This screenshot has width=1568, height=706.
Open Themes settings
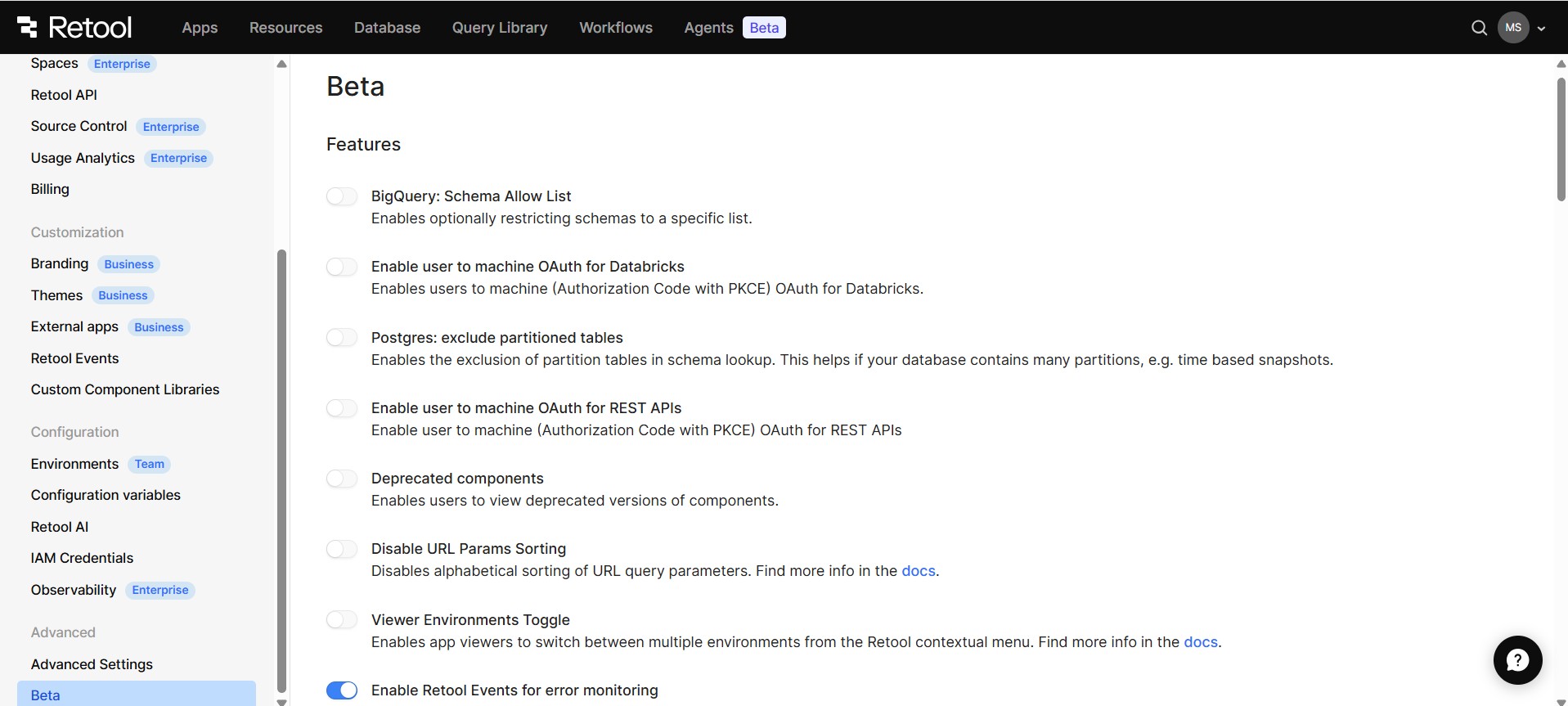coord(56,295)
